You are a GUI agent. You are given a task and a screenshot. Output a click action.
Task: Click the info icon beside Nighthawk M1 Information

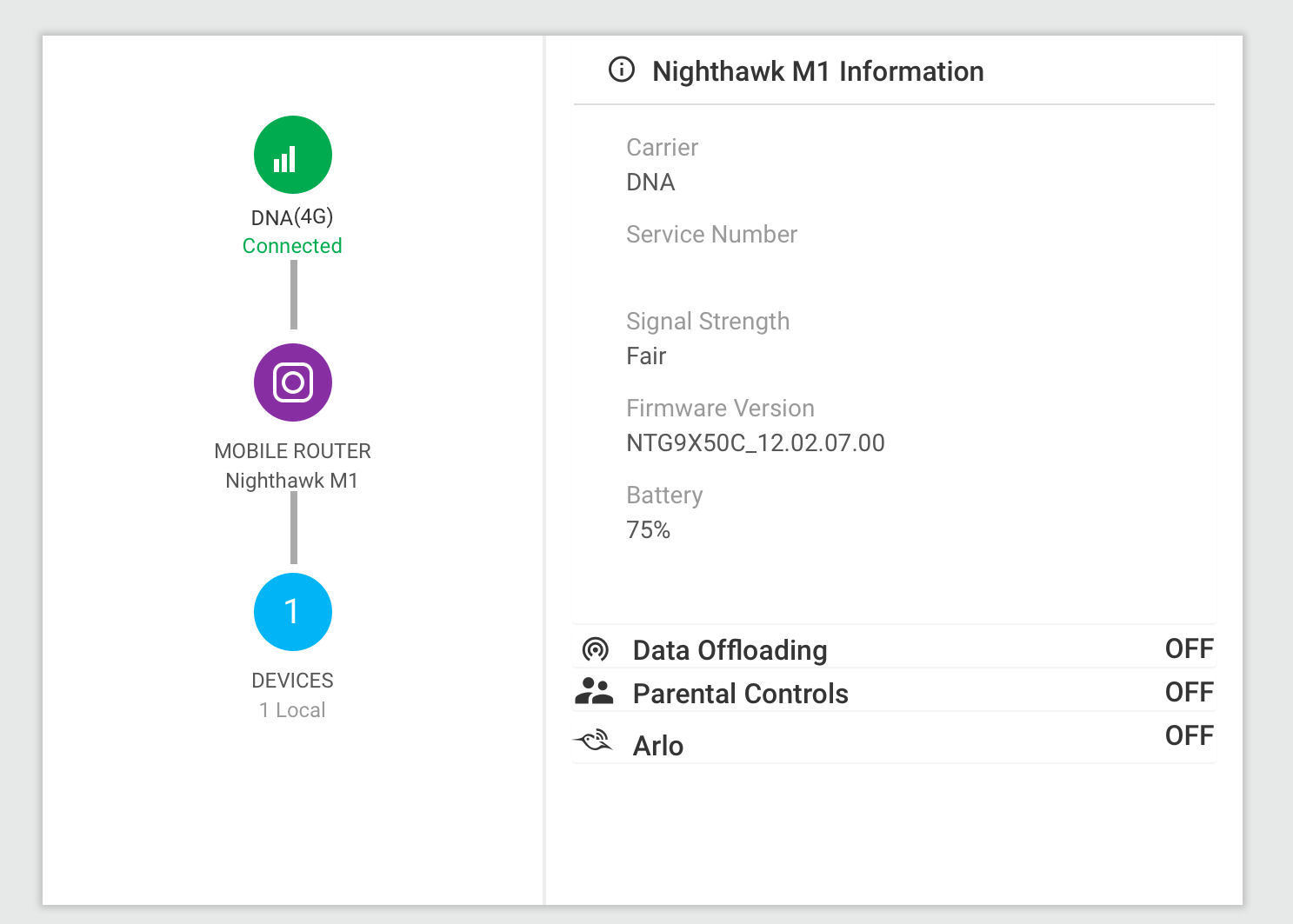click(x=621, y=70)
